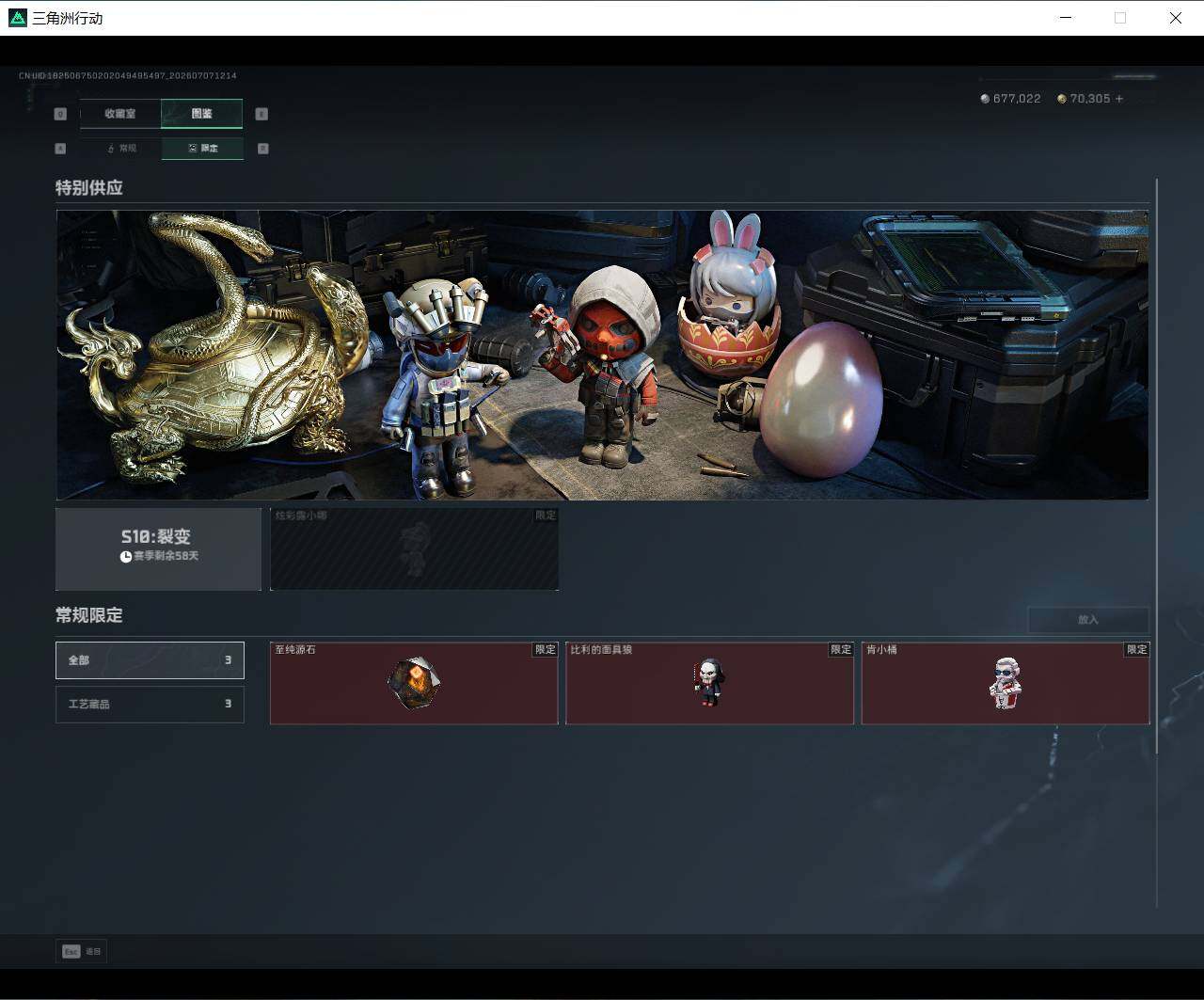Click the 放入 button
This screenshot has height=1000, width=1204.
point(1088,620)
